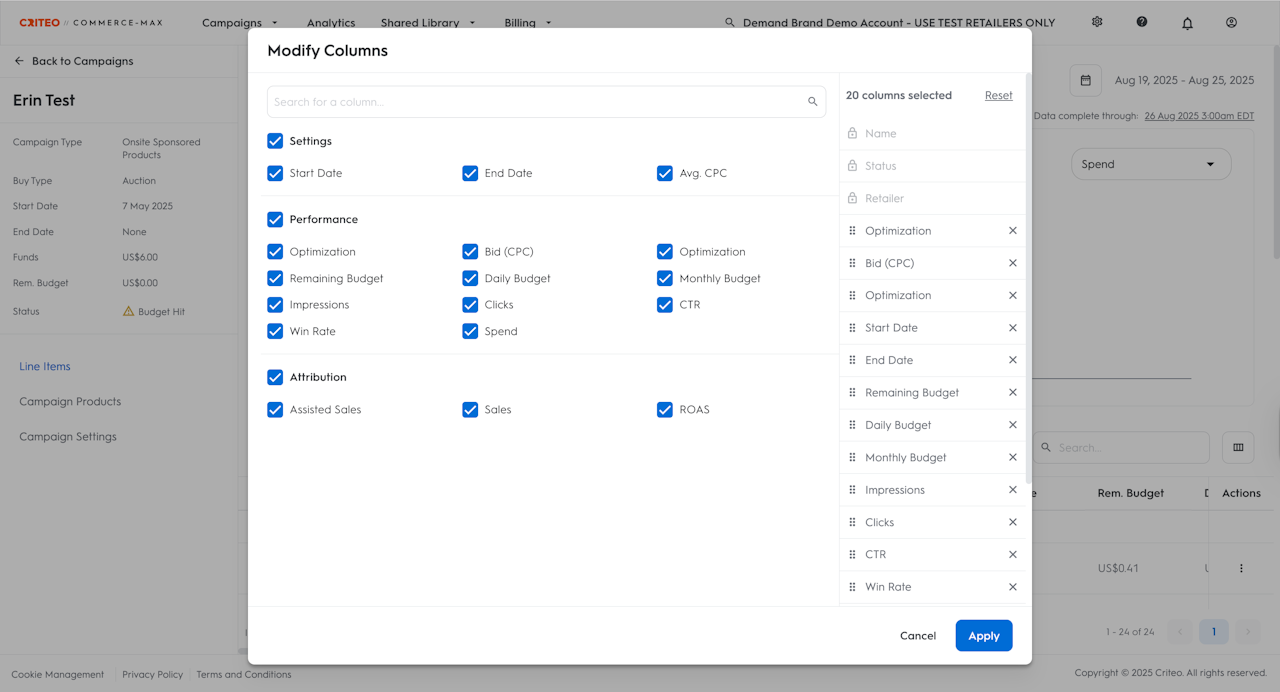Uncheck the Win Rate checkbox
Image resolution: width=1280 pixels, height=692 pixels.
[275, 331]
